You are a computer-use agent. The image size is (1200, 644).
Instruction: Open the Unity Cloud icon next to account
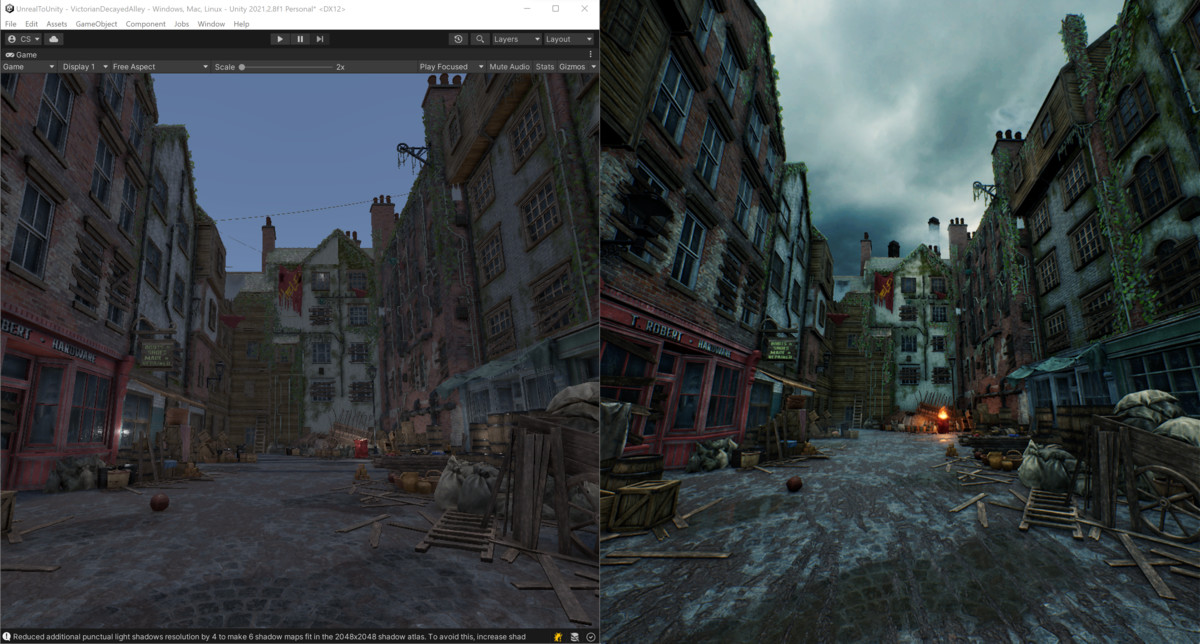(x=53, y=39)
